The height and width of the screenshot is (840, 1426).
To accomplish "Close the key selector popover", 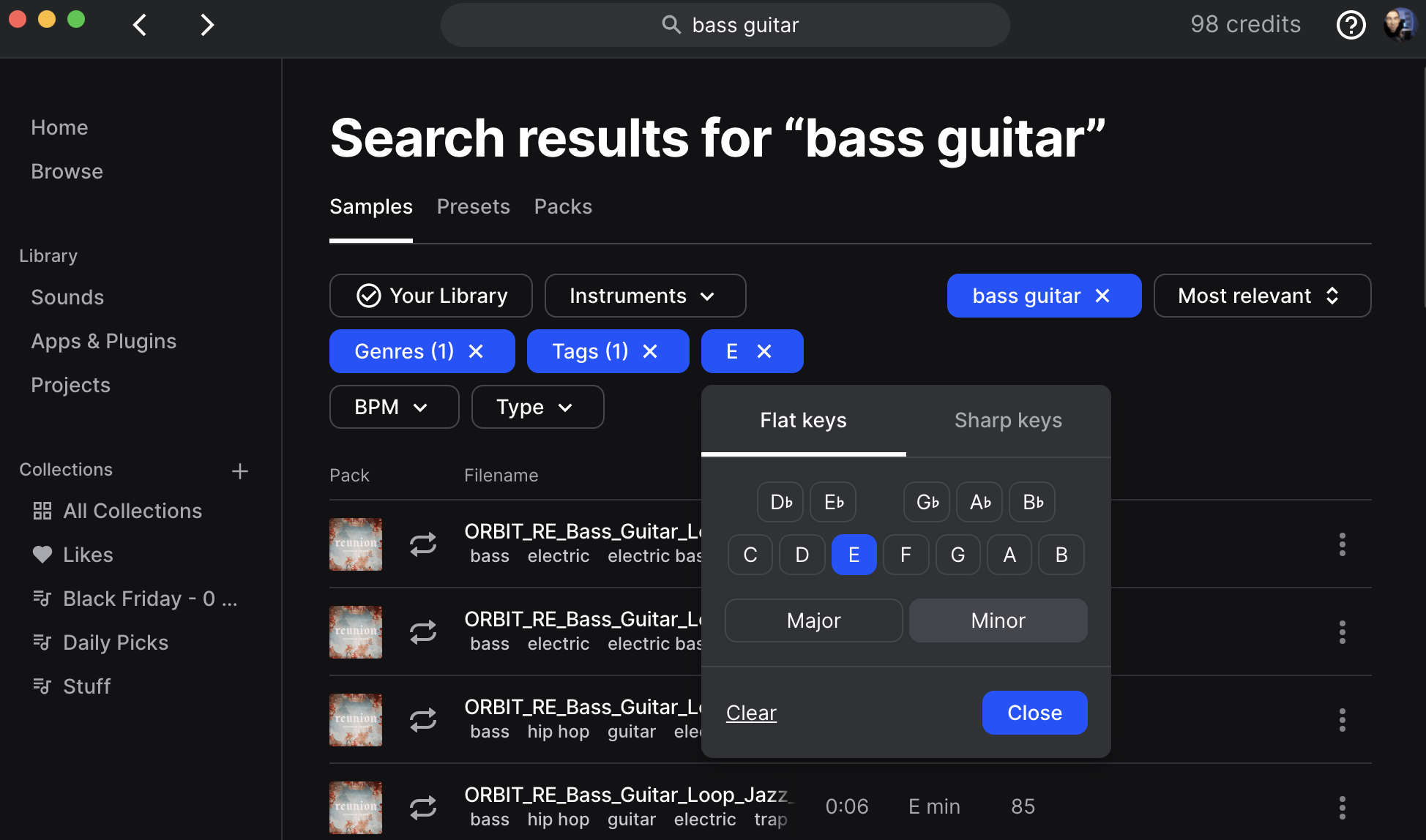I will 1035,713.
